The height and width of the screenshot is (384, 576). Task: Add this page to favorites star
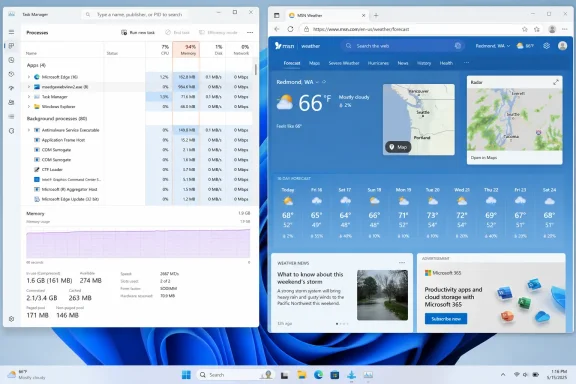pos(525,29)
